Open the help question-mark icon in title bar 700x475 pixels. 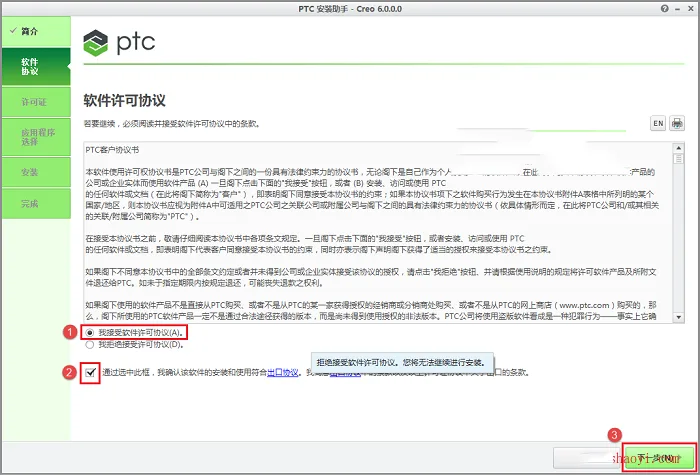[x=665, y=8]
